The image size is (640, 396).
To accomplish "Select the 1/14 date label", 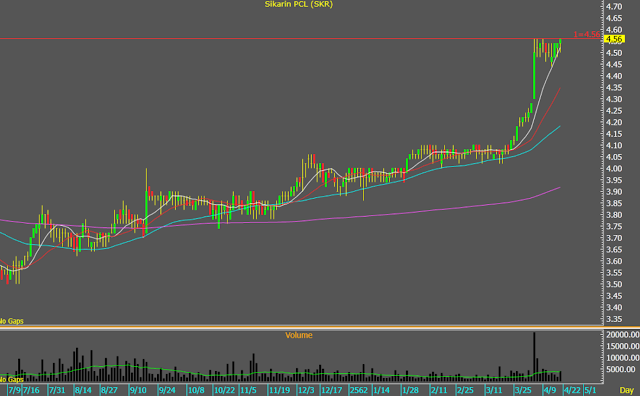I will (x=381, y=390).
